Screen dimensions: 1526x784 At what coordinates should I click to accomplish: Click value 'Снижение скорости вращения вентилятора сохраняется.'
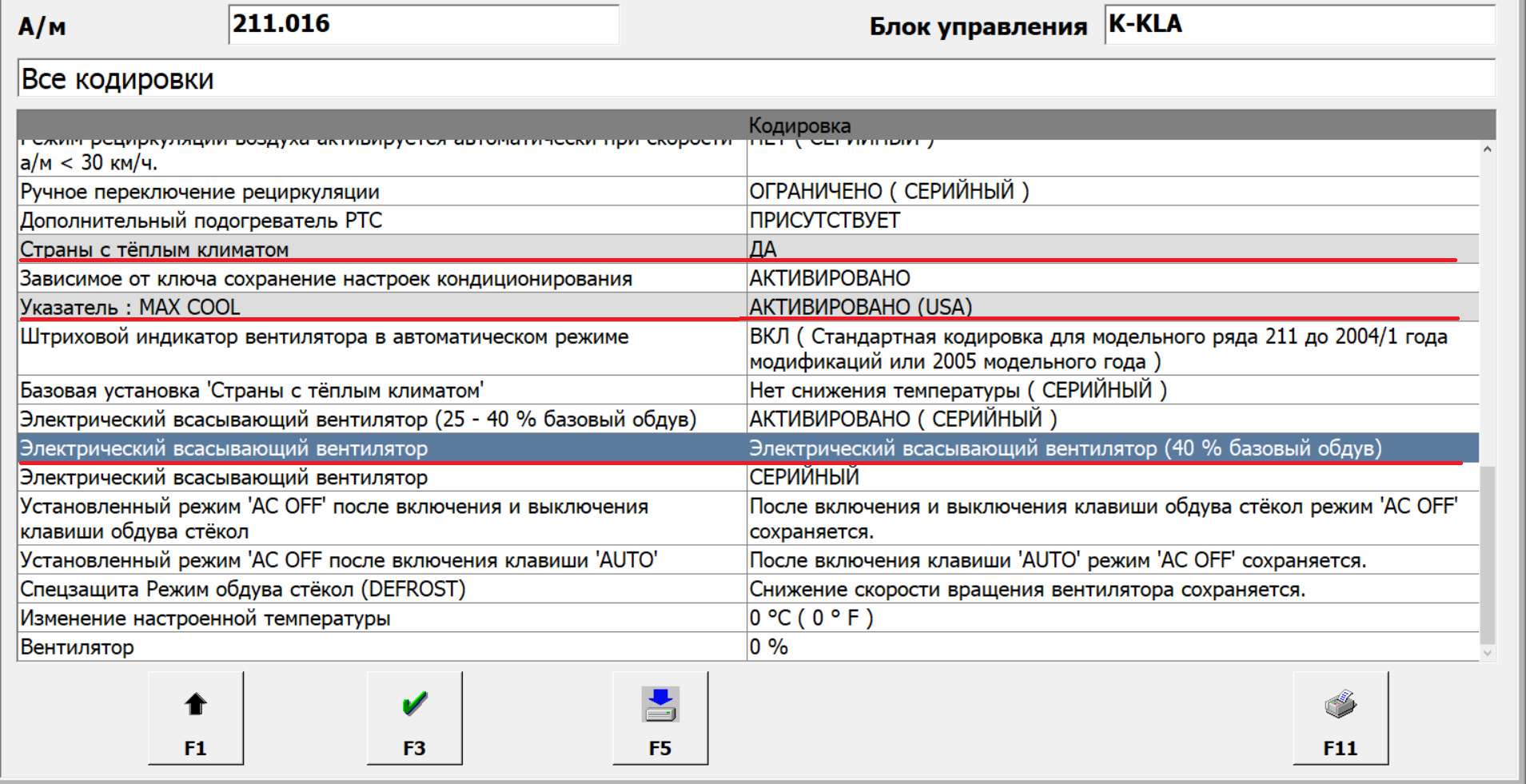[1113, 589]
